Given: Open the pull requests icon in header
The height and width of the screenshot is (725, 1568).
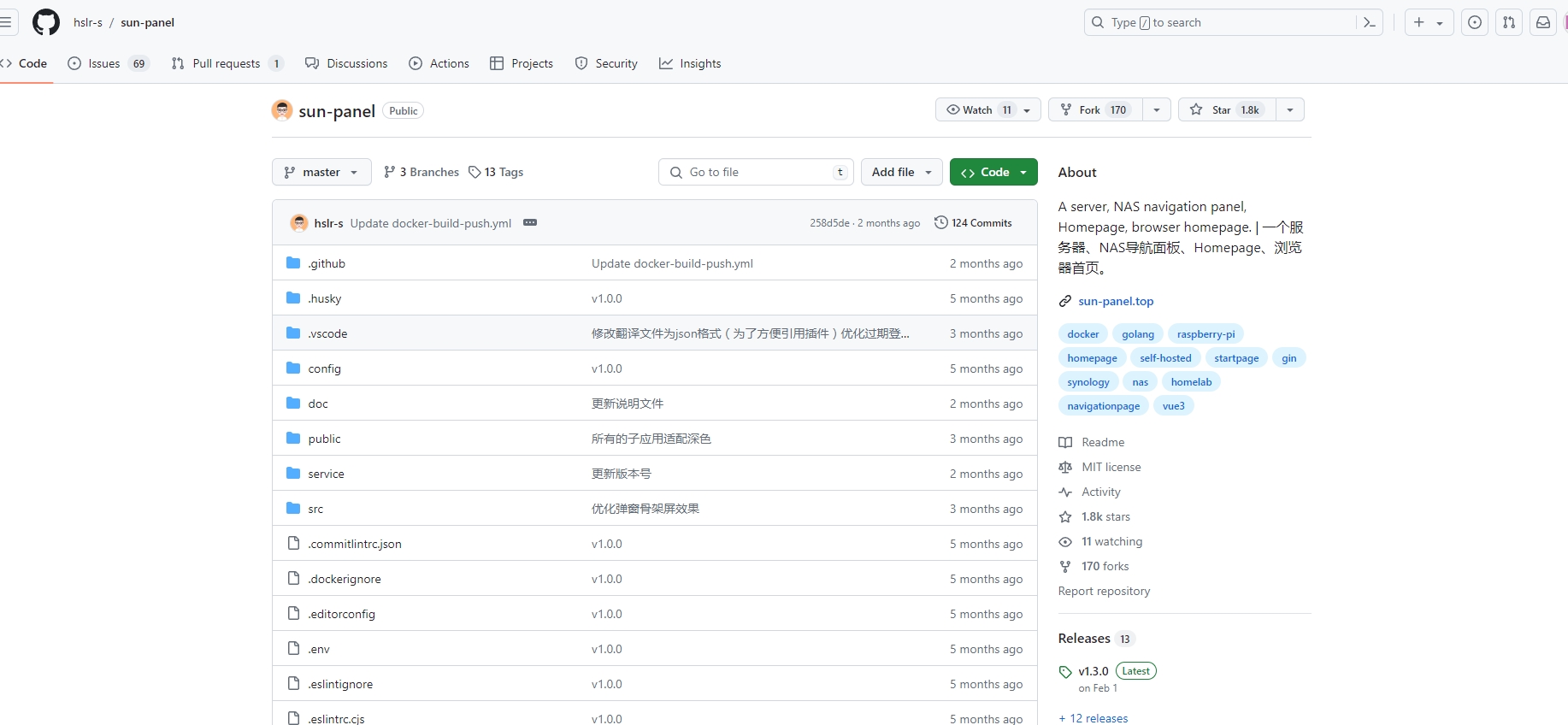Looking at the screenshot, I should (x=1509, y=22).
